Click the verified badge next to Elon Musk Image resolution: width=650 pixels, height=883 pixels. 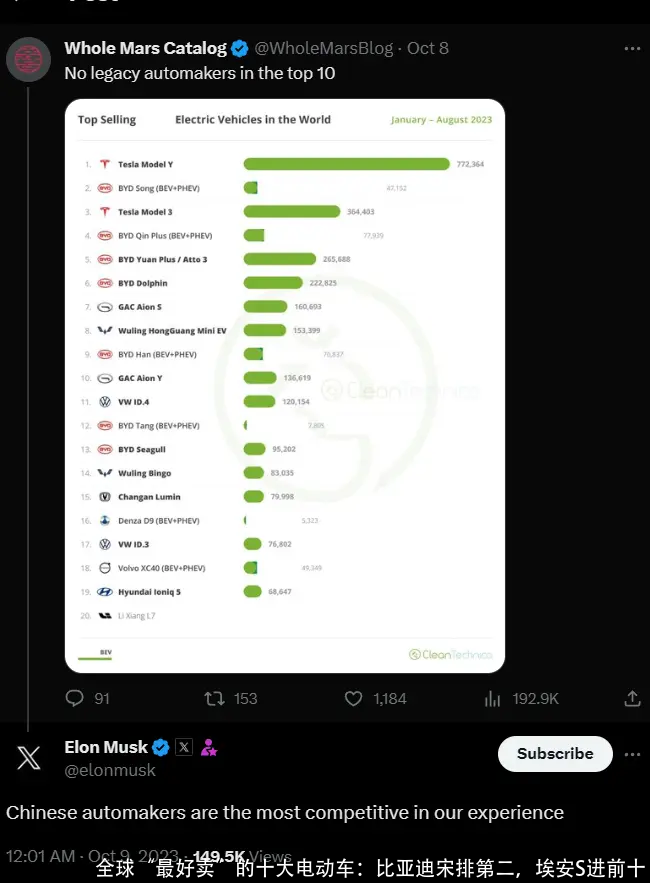162,746
